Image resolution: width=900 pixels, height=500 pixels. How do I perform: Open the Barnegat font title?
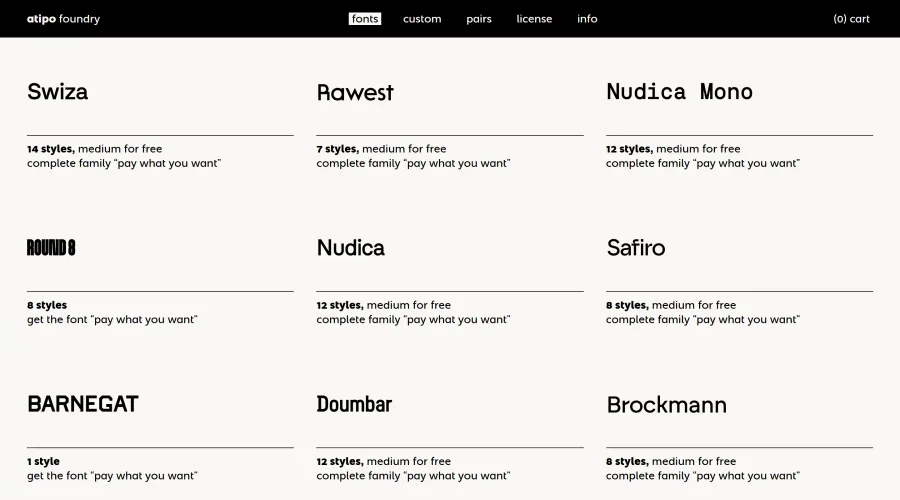pos(83,404)
